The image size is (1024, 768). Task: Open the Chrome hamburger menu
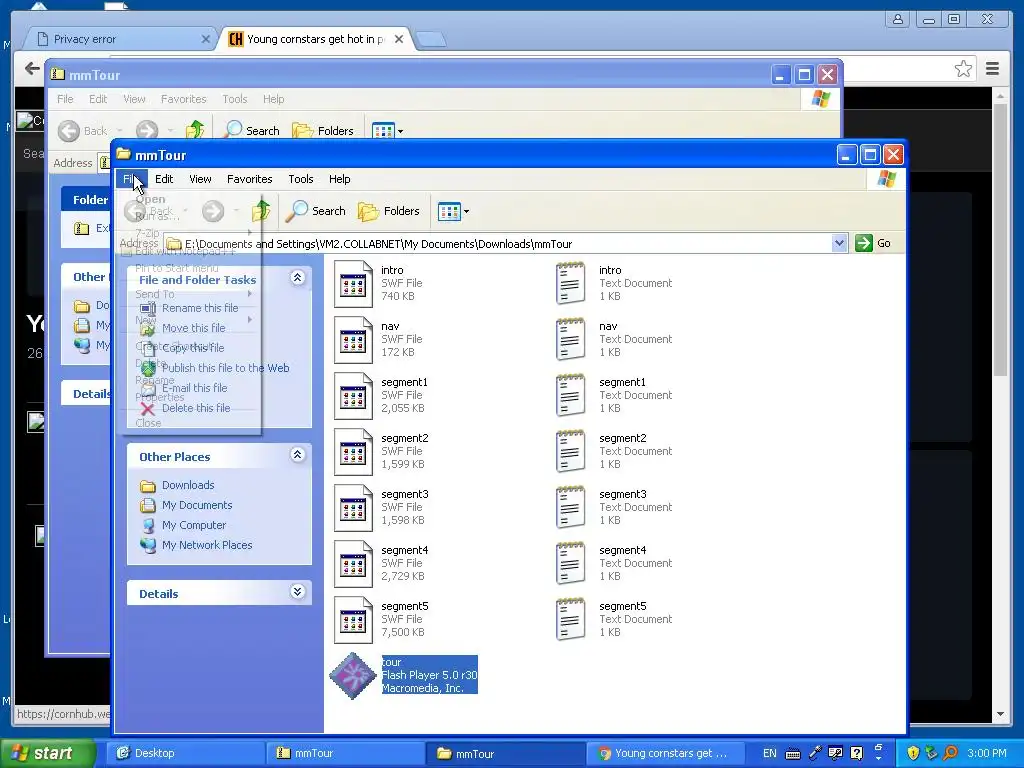[993, 69]
